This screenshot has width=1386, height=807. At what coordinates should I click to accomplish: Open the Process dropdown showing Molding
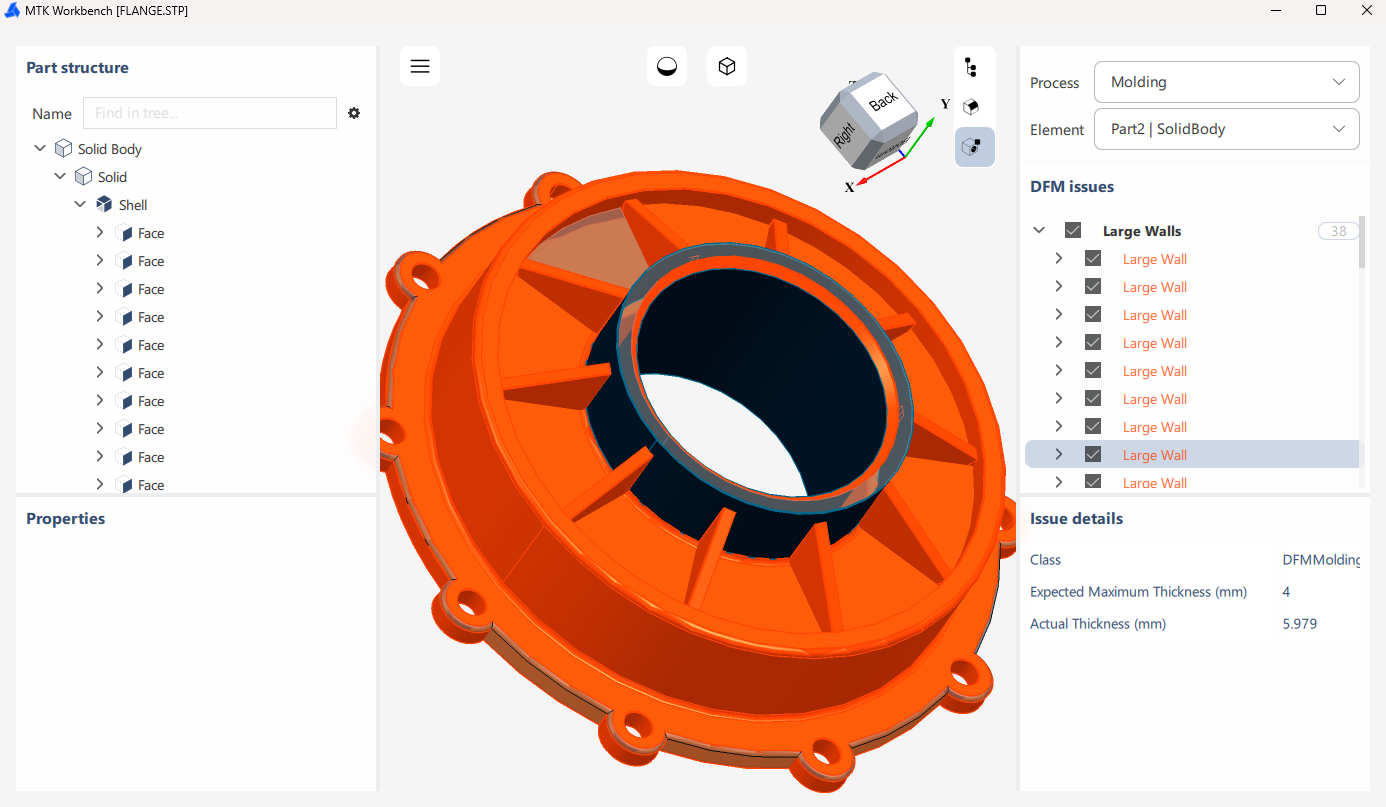point(1226,82)
